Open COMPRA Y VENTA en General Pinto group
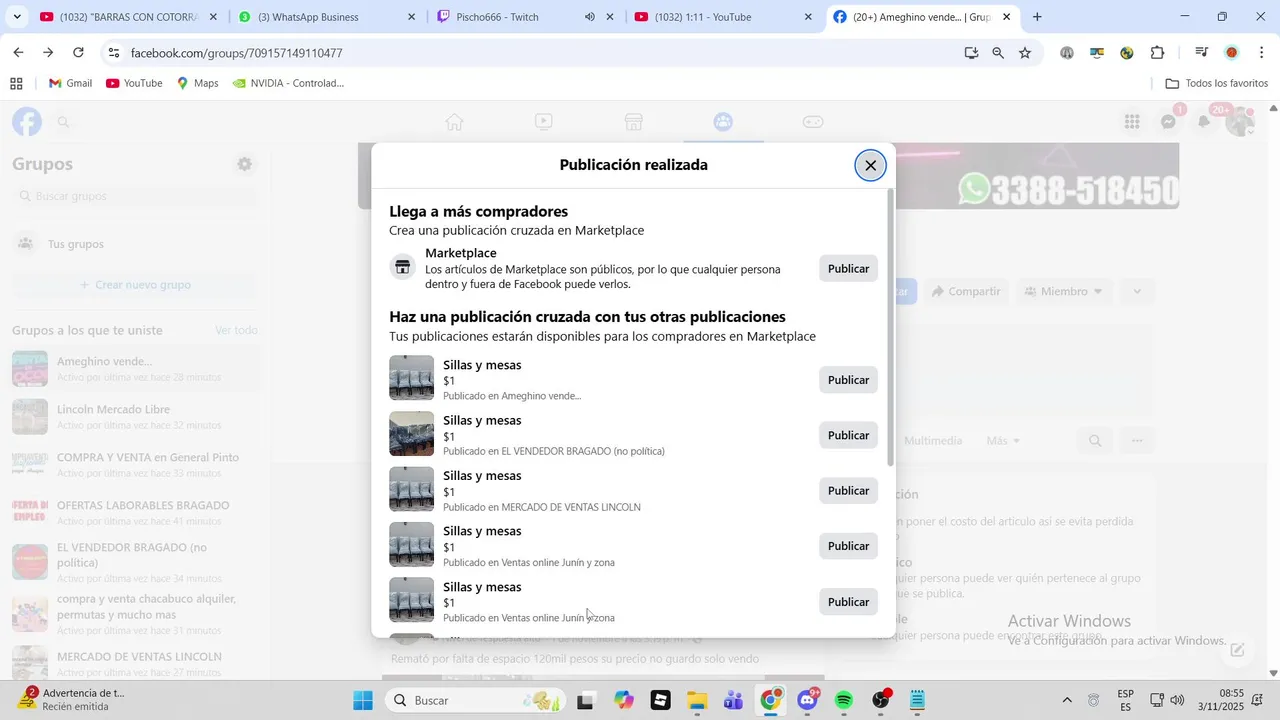This screenshot has height=720, width=1280. coord(134,465)
